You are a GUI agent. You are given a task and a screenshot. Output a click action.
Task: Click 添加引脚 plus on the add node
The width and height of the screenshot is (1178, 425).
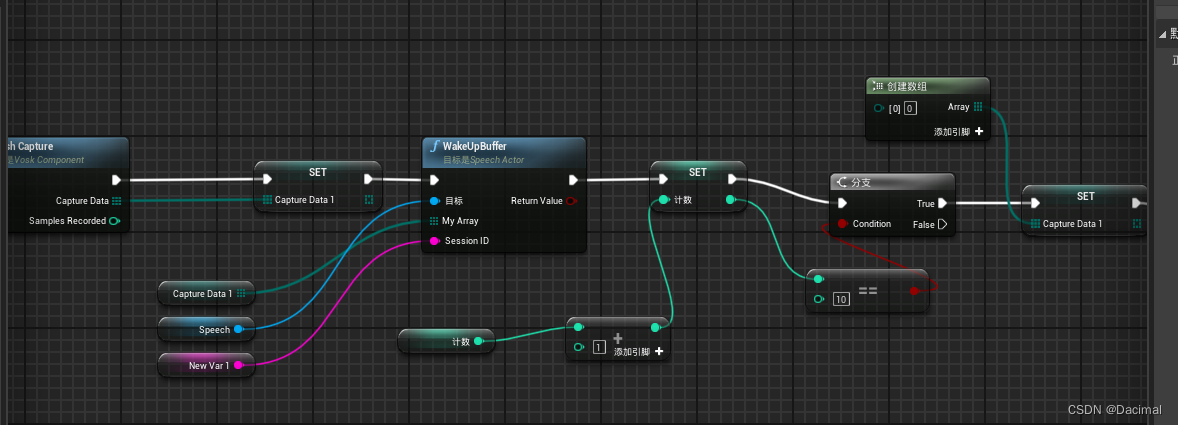pos(659,351)
